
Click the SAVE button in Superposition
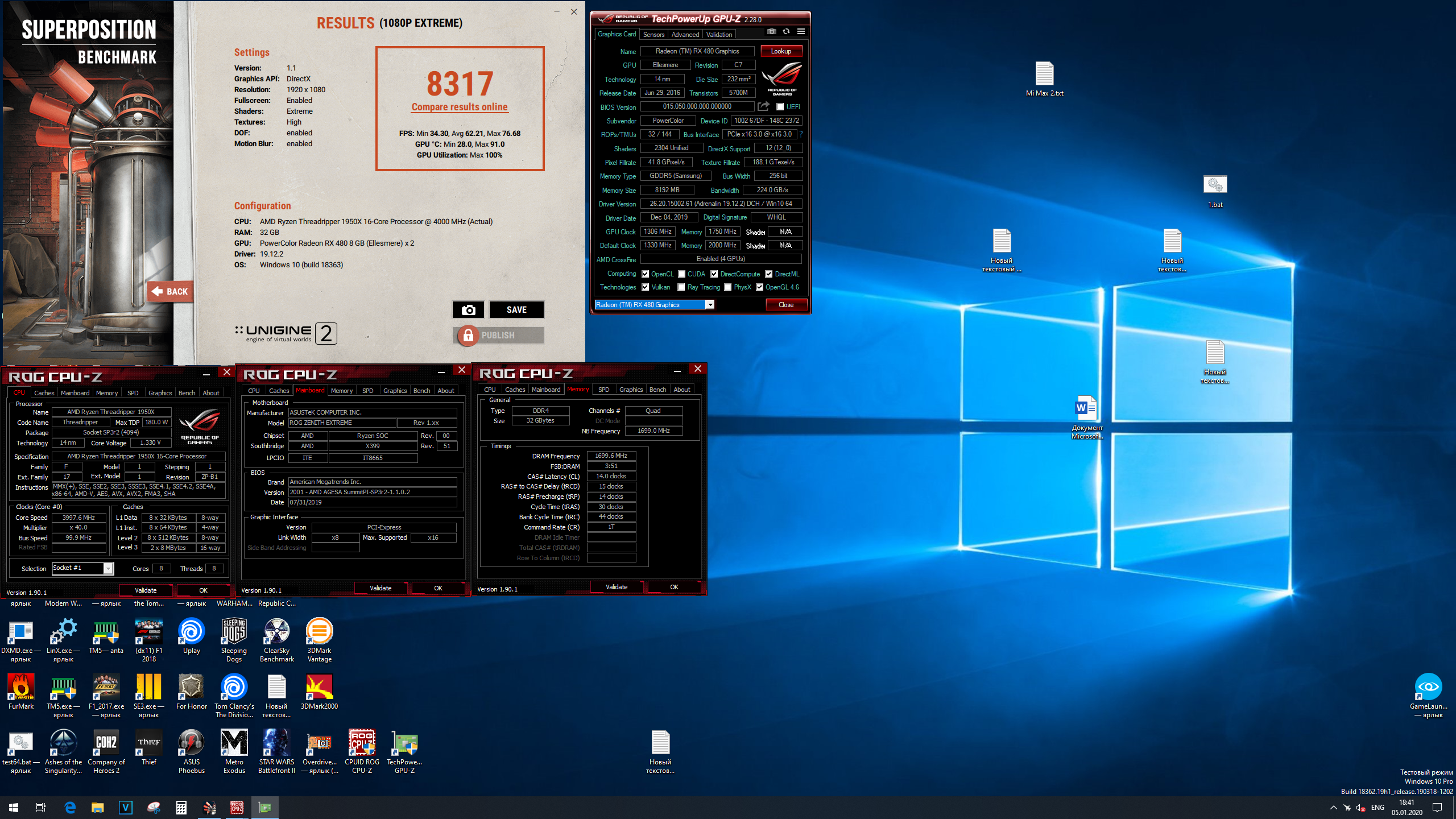click(x=516, y=309)
